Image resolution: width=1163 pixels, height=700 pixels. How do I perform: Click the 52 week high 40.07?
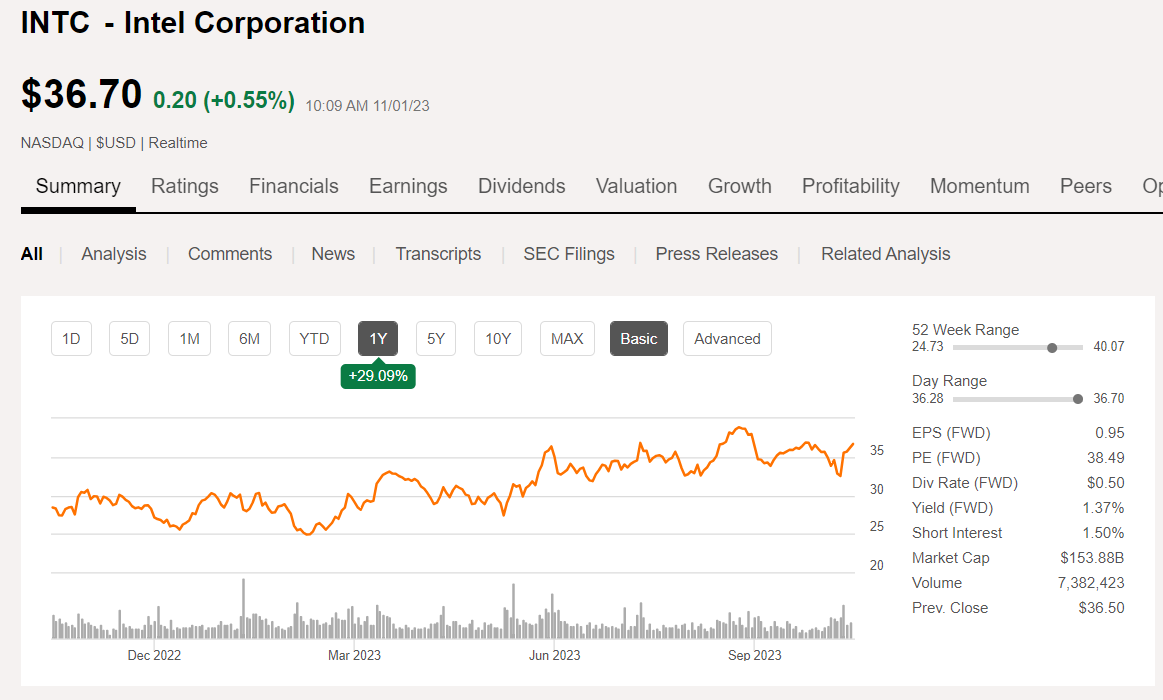click(1109, 347)
